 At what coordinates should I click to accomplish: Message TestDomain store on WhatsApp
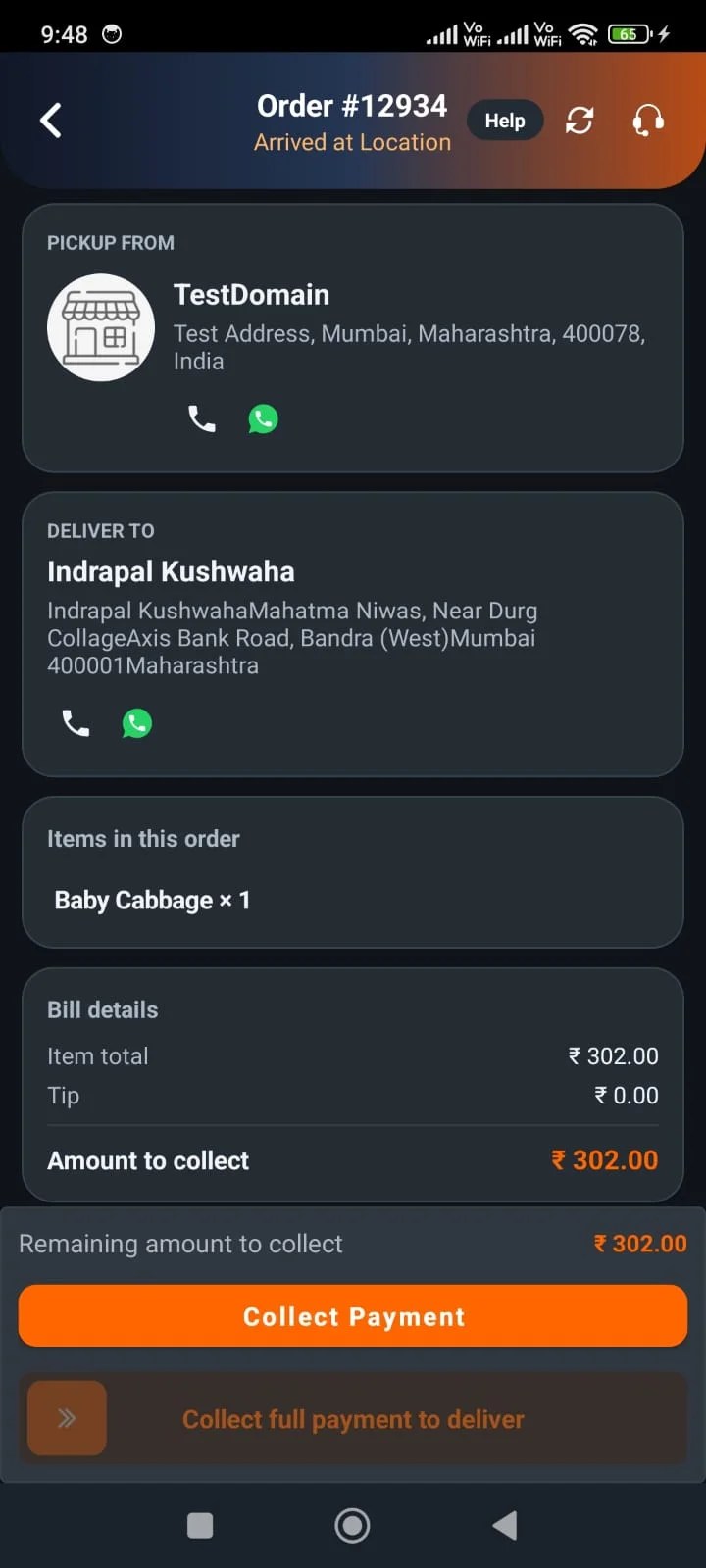pos(263,419)
